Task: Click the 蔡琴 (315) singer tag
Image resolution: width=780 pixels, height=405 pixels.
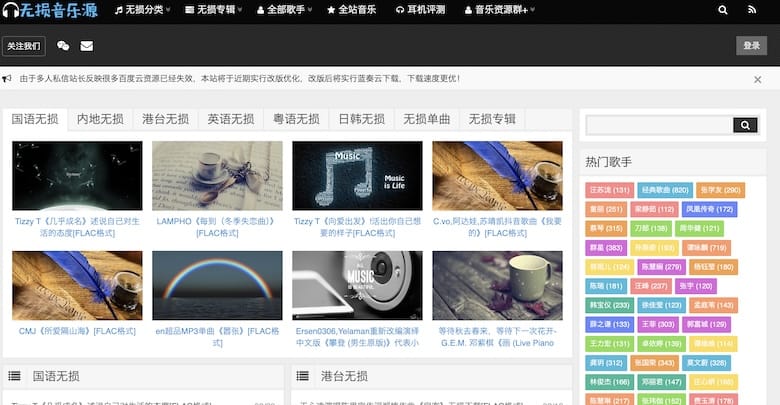Action: pos(606,228)
